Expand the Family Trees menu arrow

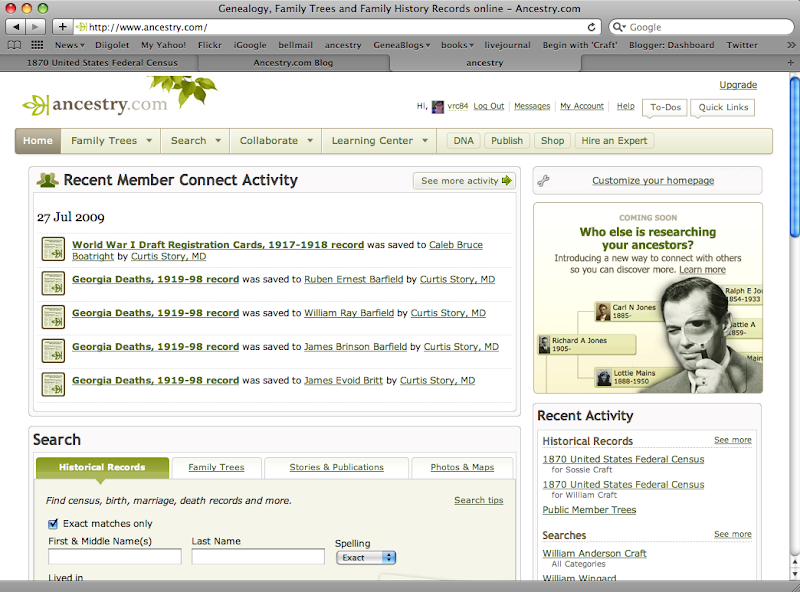pos(149,140)
